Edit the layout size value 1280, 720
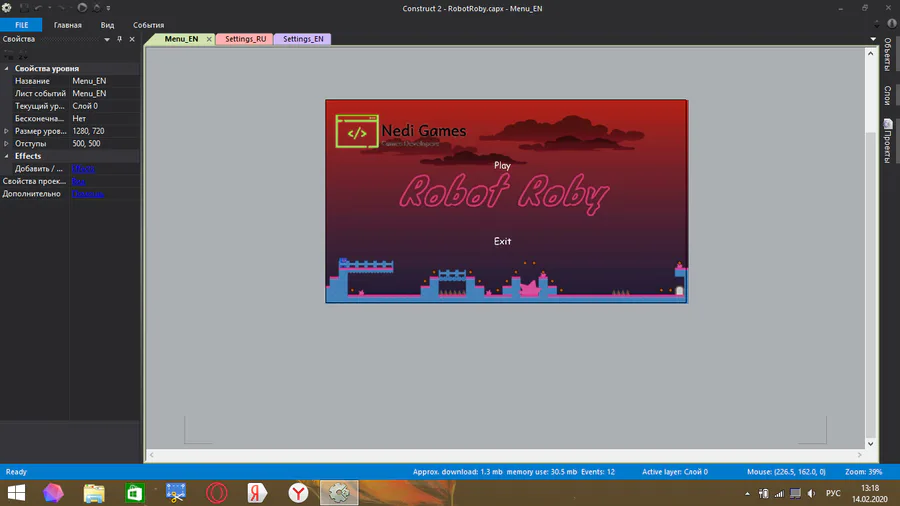Screen dimensions: 900x506 105,131
